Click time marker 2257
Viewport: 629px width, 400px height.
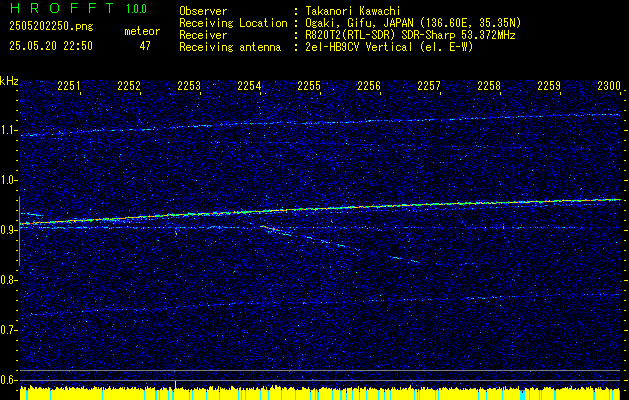429,85
